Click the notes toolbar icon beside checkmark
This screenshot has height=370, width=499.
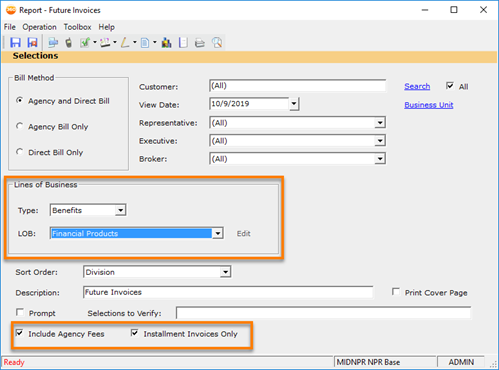click(105, 43)
